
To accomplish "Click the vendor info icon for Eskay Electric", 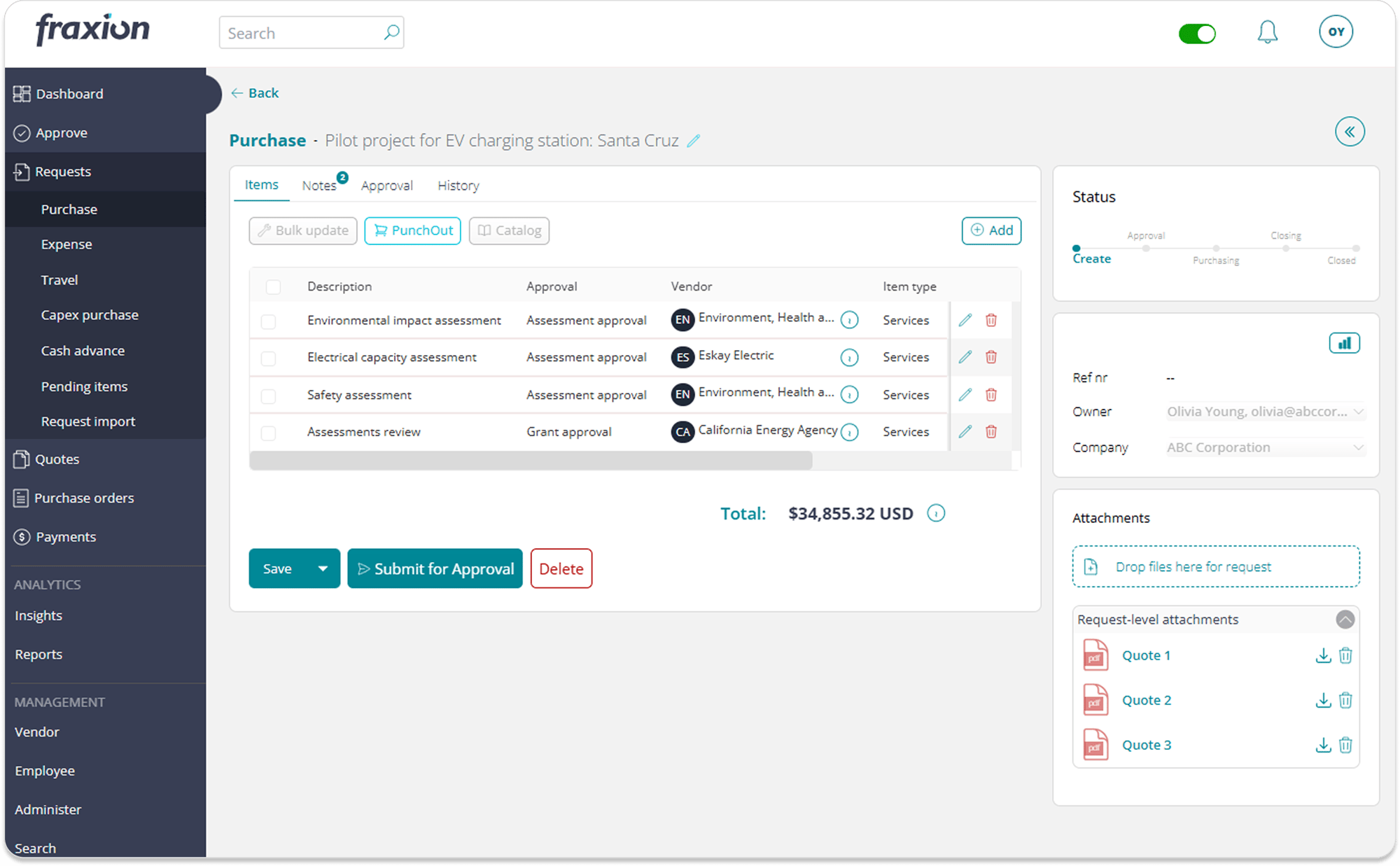I will [x=849, y=357].
